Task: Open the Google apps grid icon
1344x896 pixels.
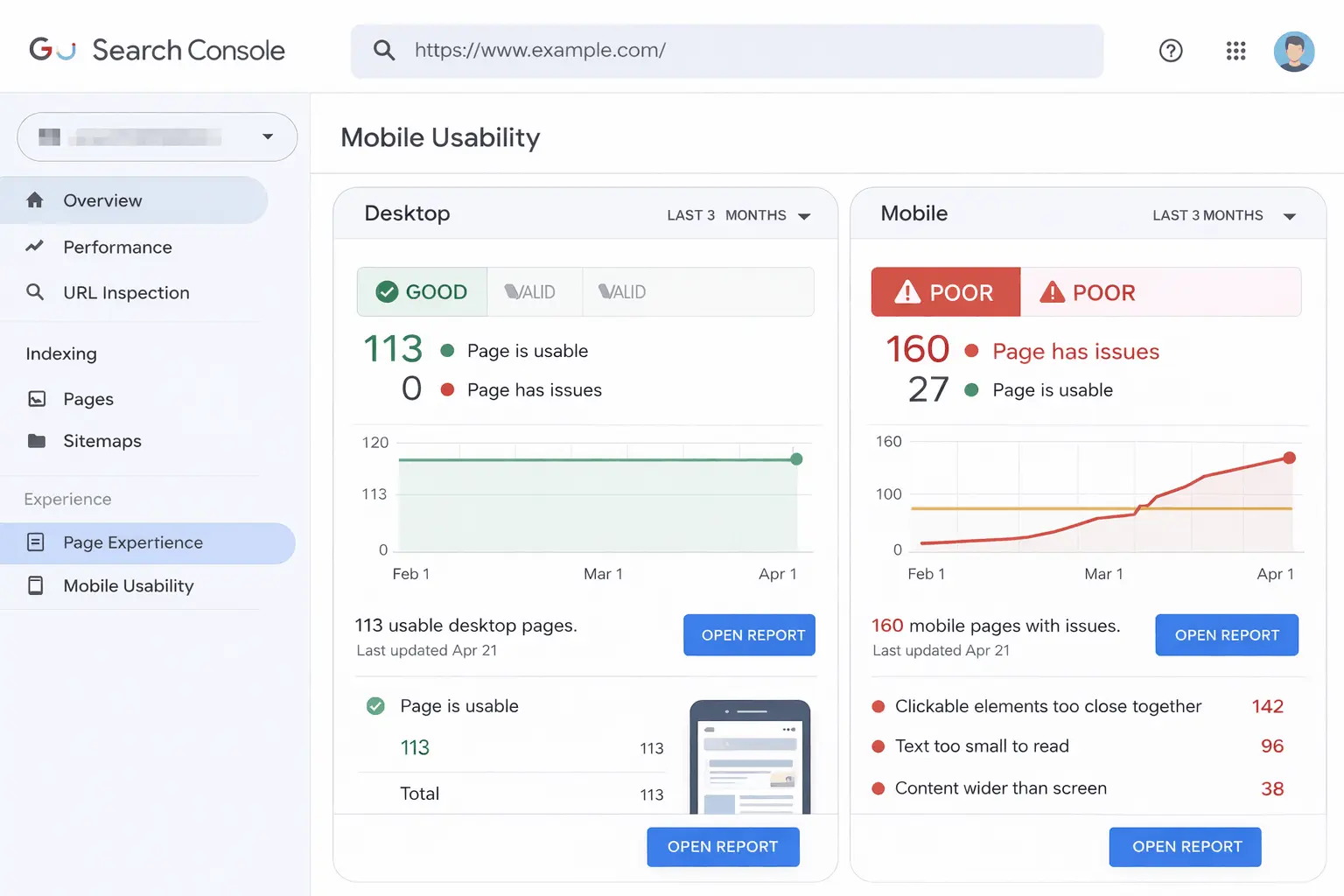Action: (x=1235, y=51)
